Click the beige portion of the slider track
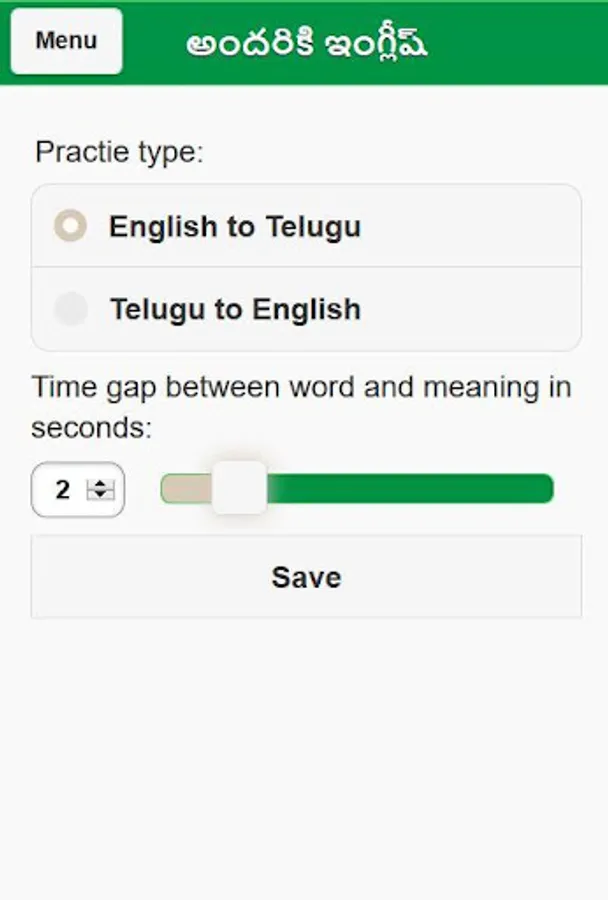The image size is (608, 900). (x=187, y=489)
